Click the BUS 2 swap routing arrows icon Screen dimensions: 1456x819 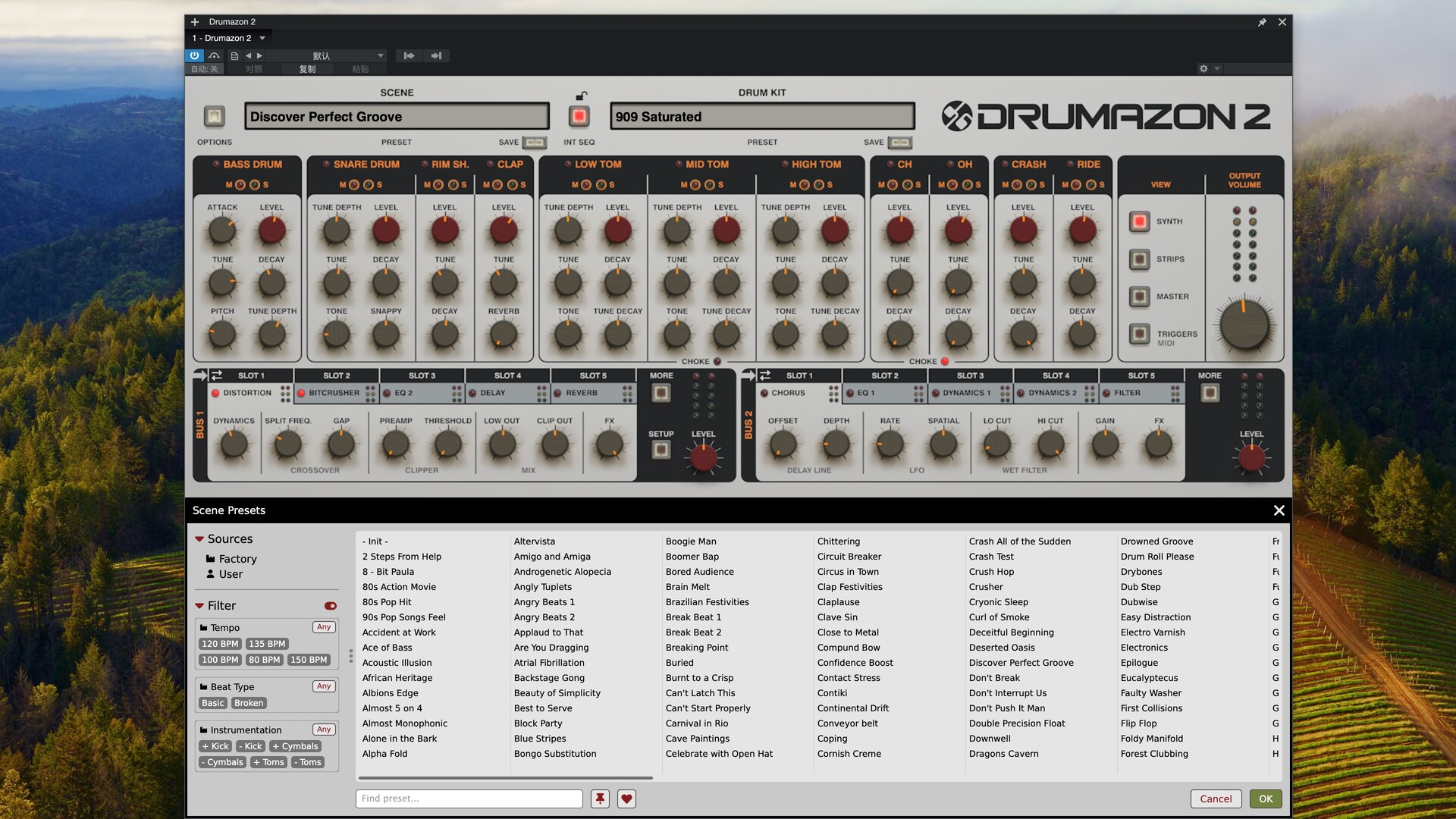coord(765,375)
